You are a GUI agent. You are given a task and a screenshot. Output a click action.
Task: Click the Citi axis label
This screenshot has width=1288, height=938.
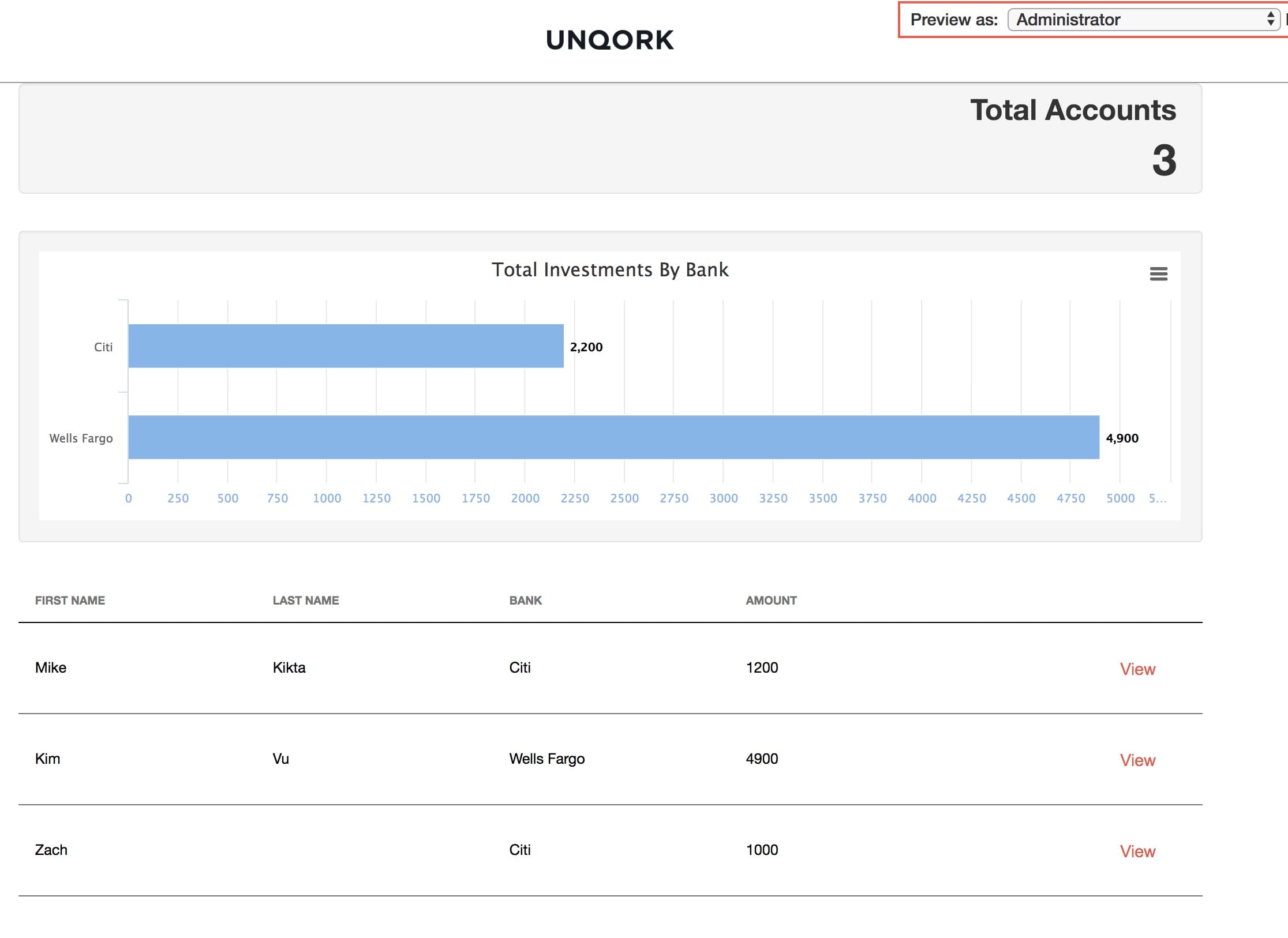coord(103,347)
